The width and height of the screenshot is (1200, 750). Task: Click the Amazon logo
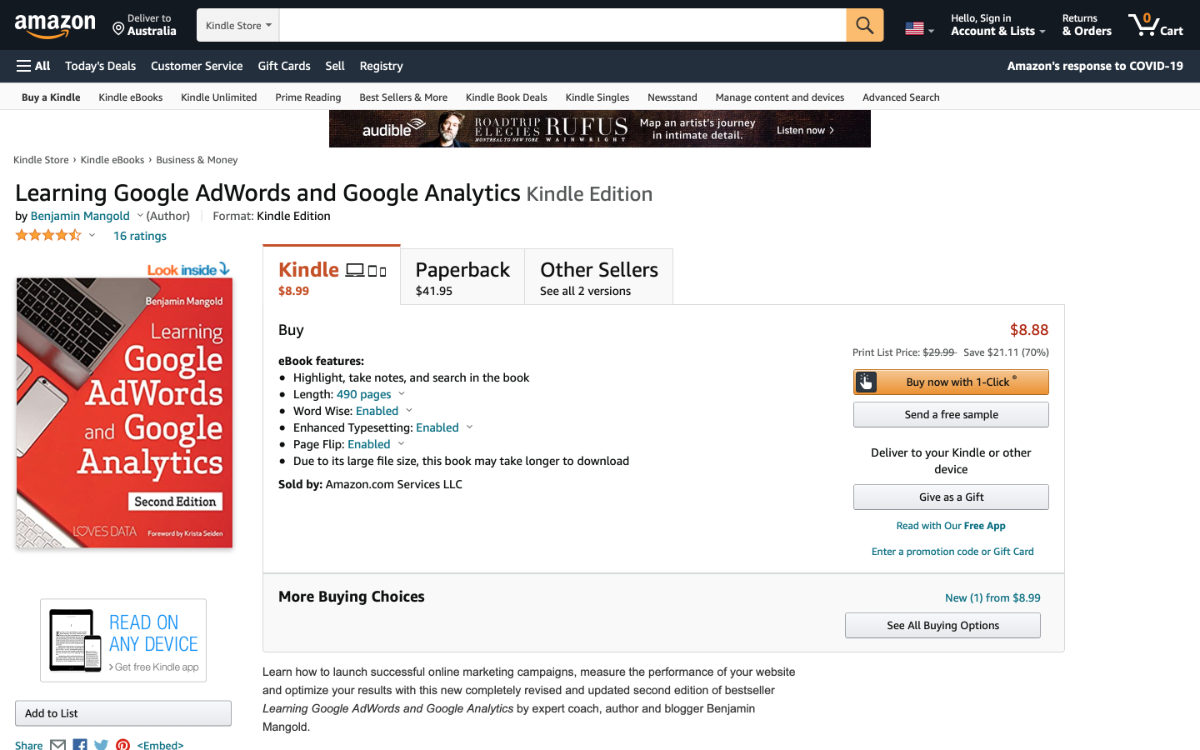55,25
